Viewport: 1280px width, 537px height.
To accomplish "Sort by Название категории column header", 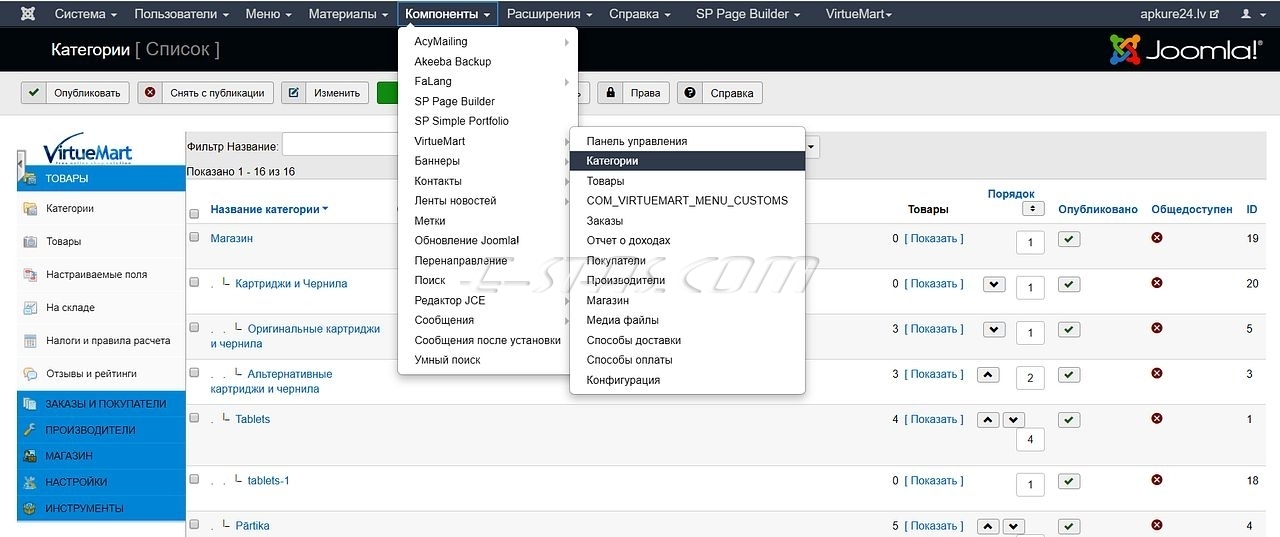I will tap(269, 210).
